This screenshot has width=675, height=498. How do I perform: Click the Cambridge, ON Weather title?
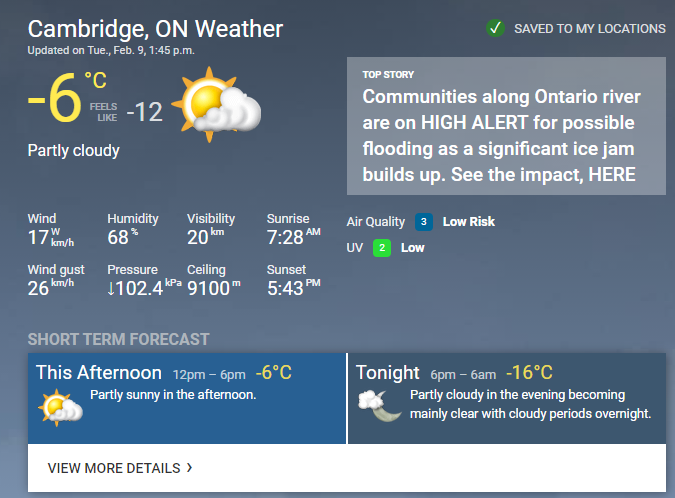(155, 29)
